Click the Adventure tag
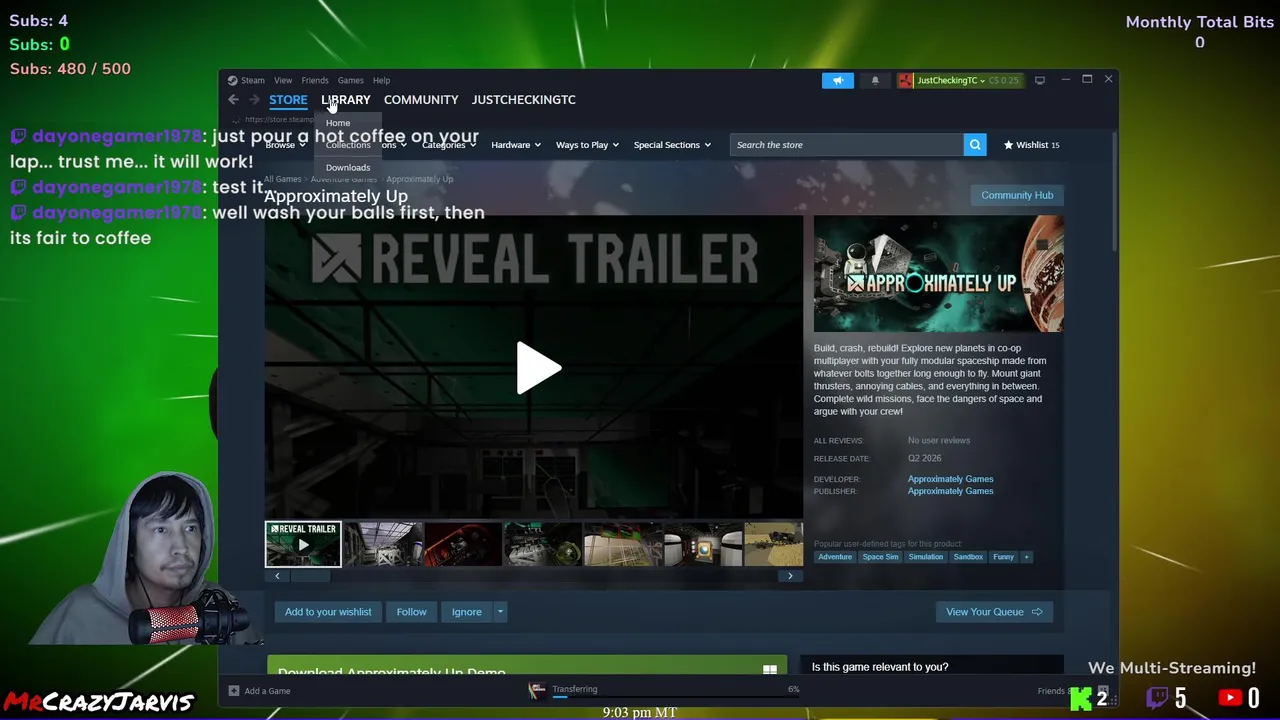Screen dimensions: 1280x720 835,557
